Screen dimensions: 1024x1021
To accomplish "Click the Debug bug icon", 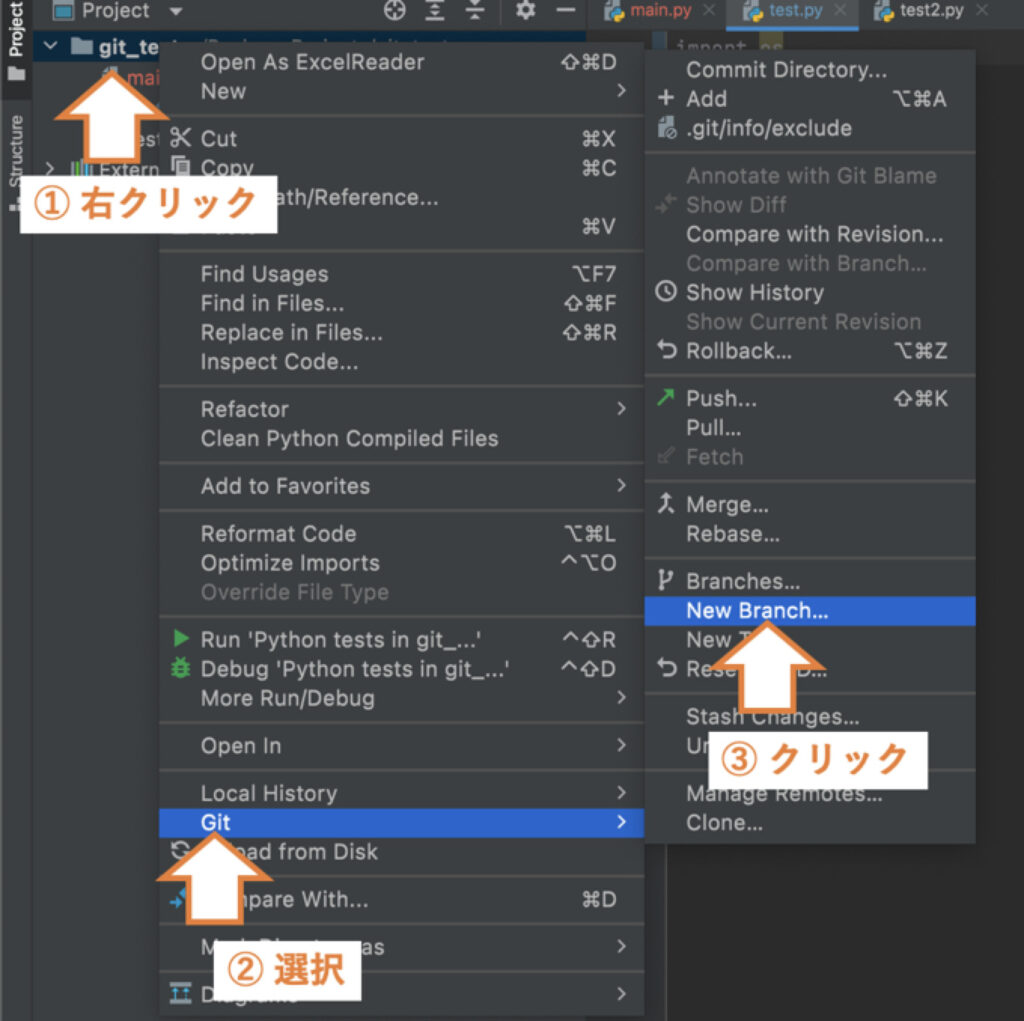I will pos(180,669).
